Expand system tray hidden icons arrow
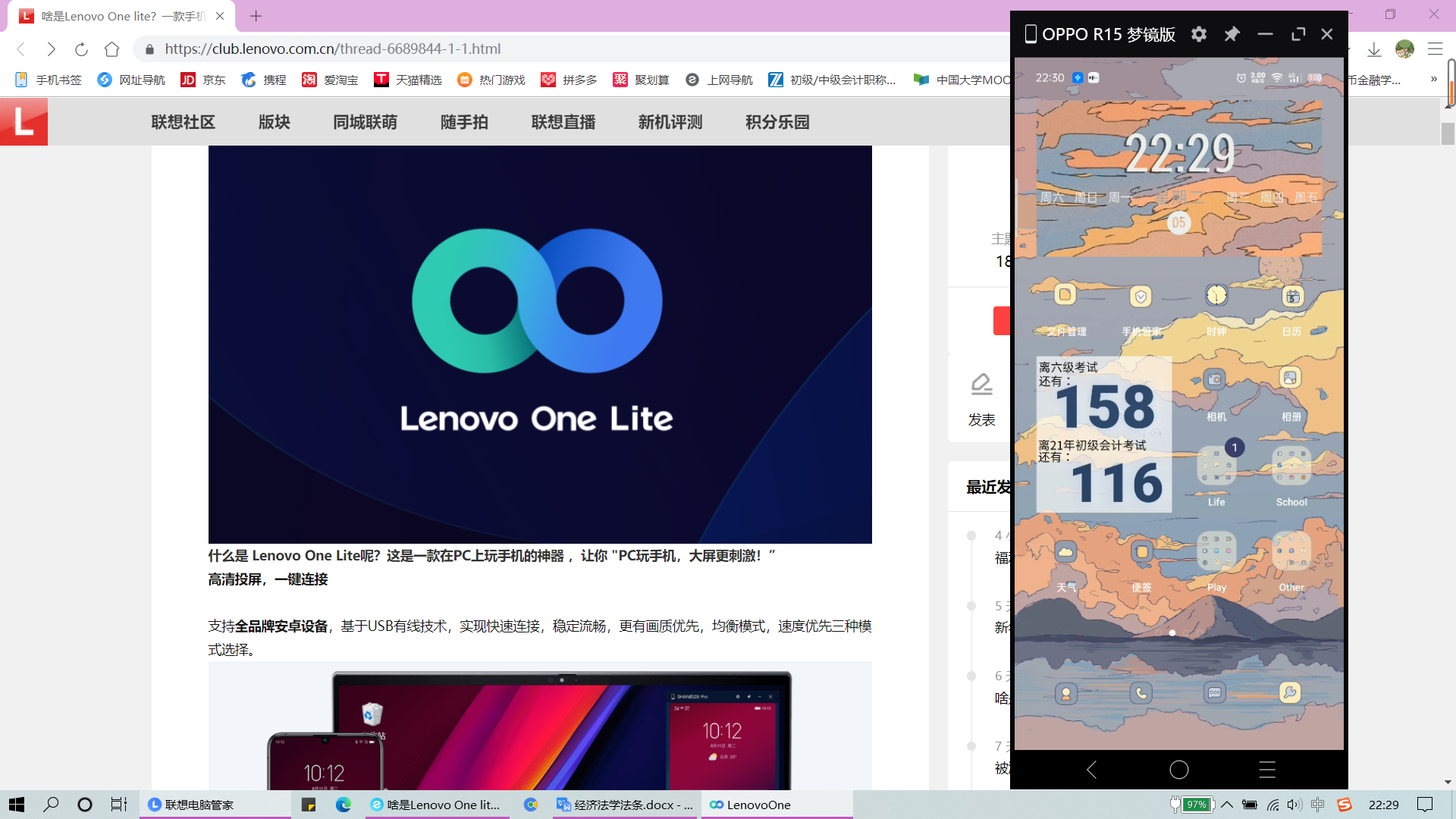This screenshot has height=819, width=1456. (x=1227, y=805)
